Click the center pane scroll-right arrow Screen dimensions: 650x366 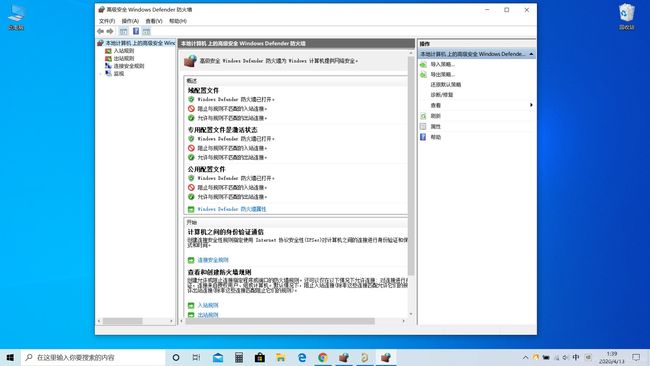tap(404, 321)
